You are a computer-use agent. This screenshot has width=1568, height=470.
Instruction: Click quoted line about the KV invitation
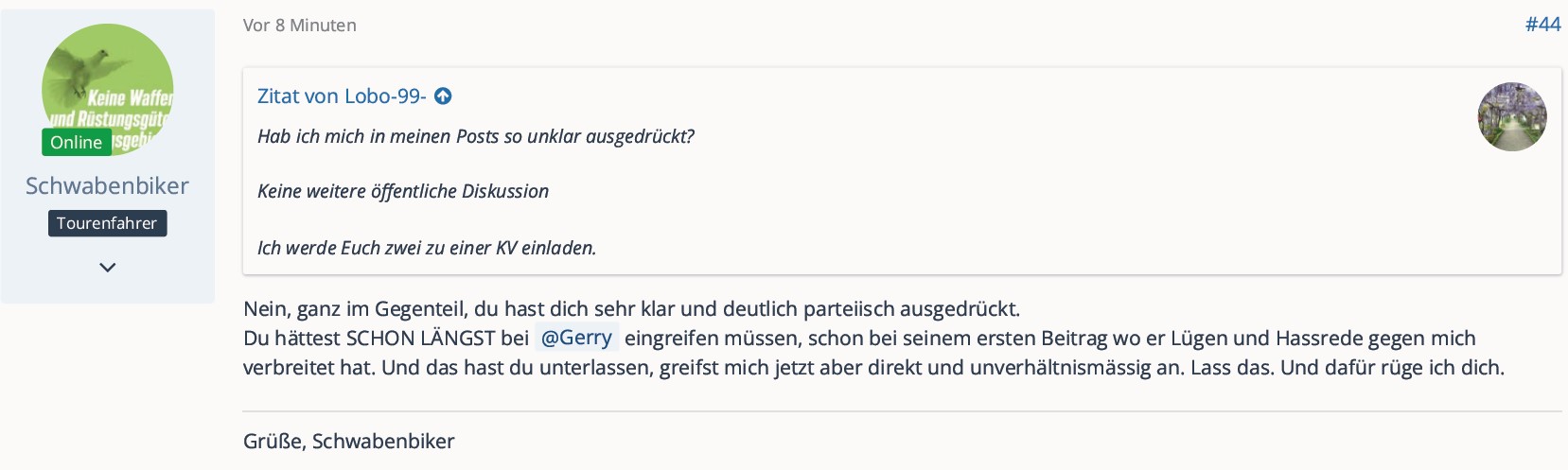(426, 248)
